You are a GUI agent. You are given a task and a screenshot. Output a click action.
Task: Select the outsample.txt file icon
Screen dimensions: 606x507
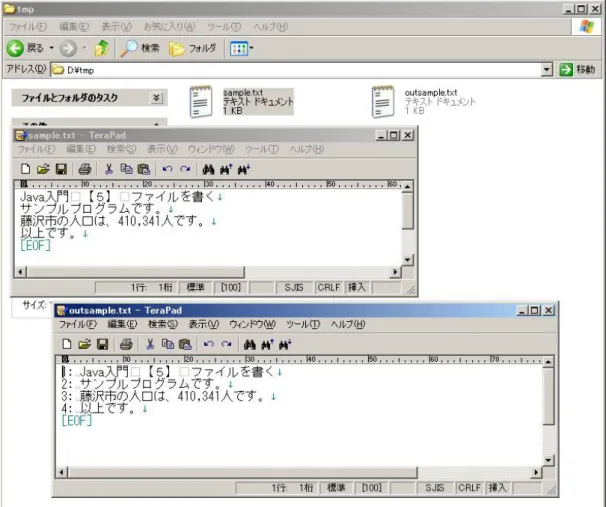tap(383, 102)
